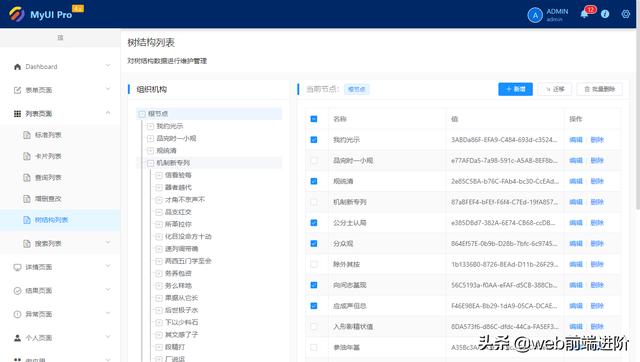This screenshot has height=362, width=640.
Task: Click 删除 for the 3A8Da86F row
Action: 597,140
